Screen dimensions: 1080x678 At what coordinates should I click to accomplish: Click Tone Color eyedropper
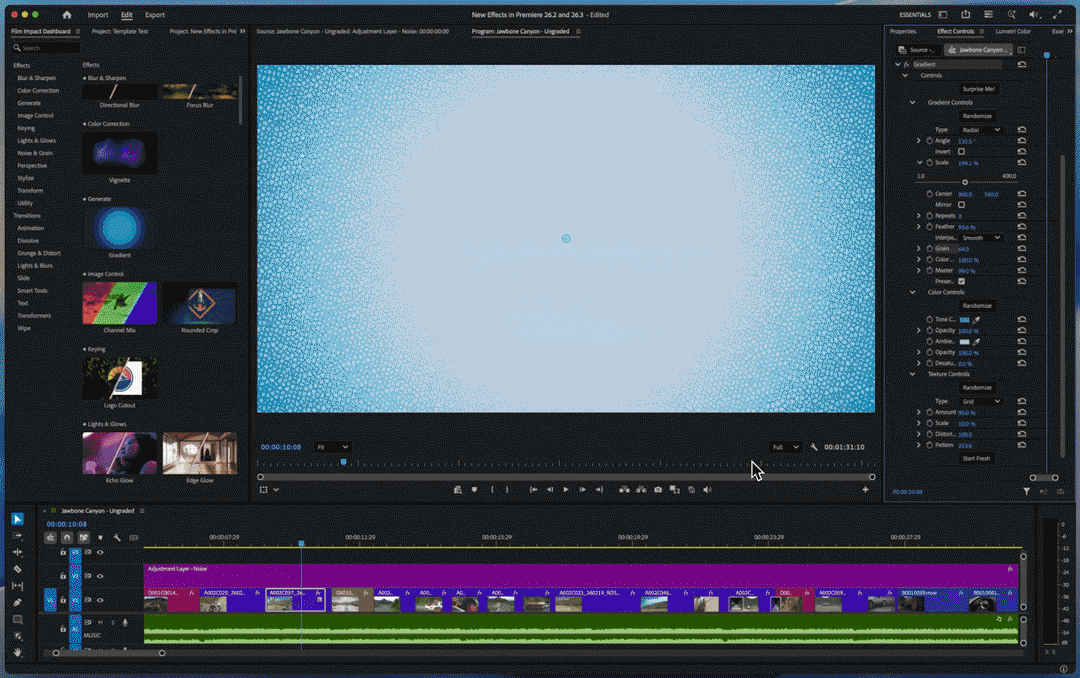[976, 320]
